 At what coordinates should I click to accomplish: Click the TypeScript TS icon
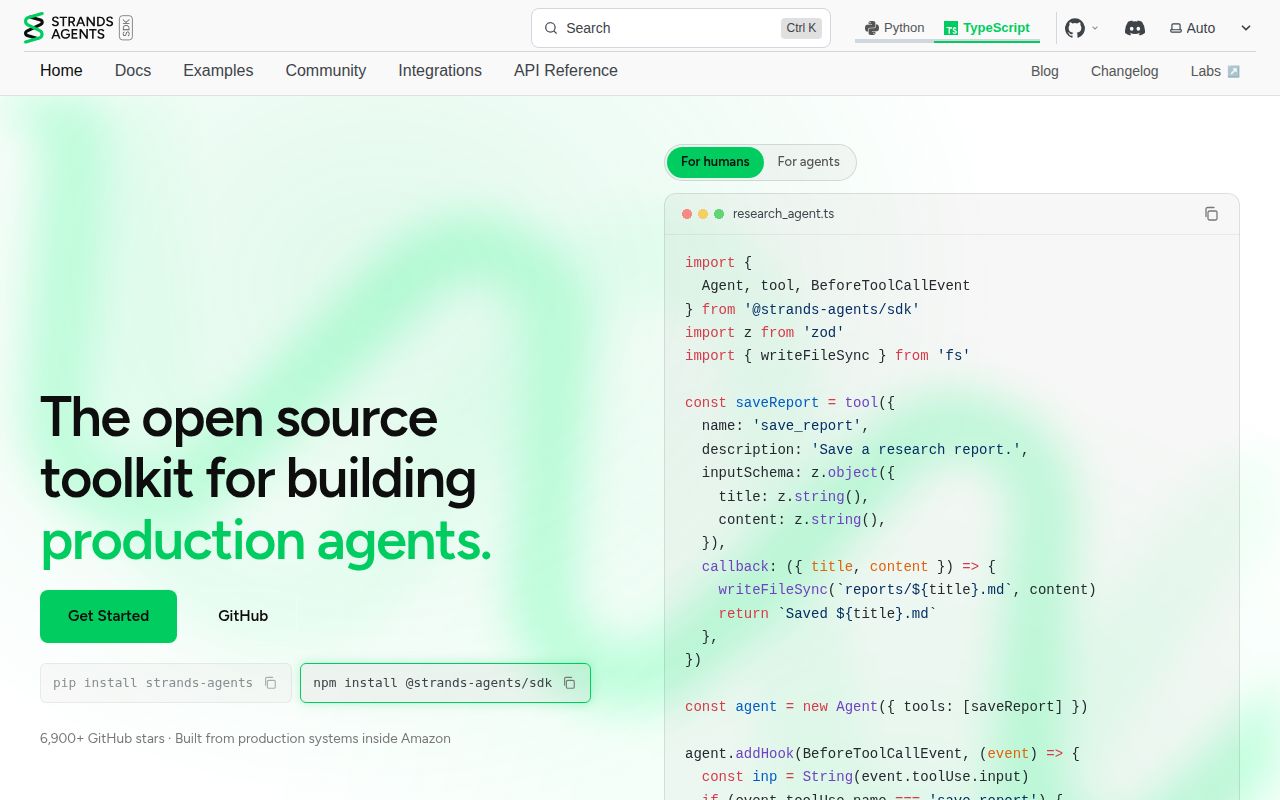(x=951, y=28)
